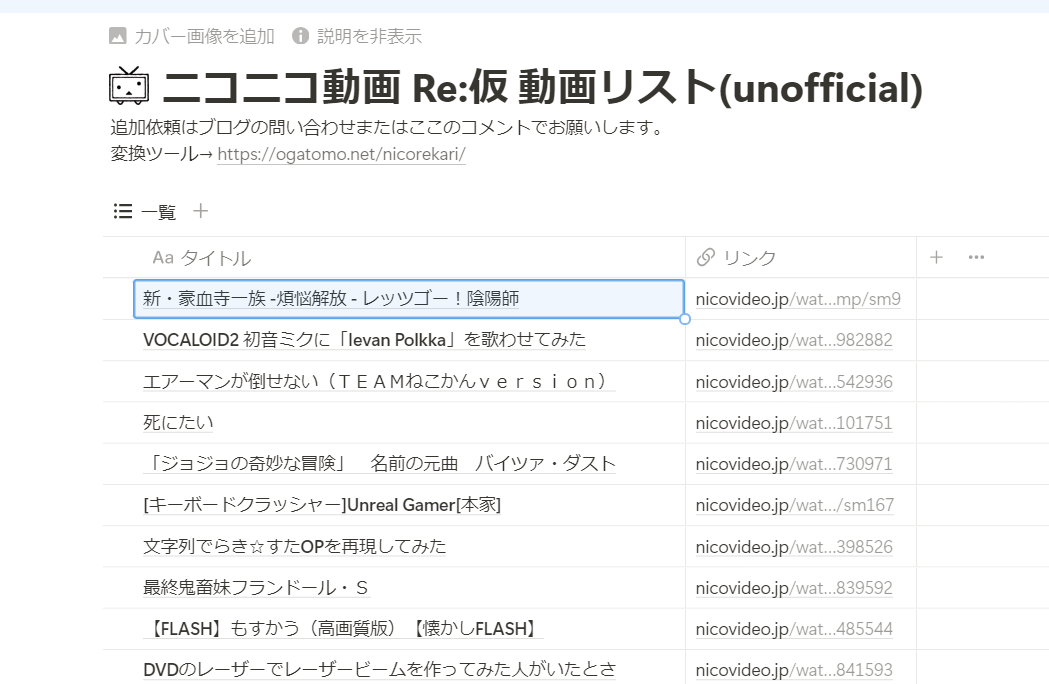The height and width of the screenshot is (684, 1049).
Task: Open ジョジョの奇妙な冒険 row title
Action: coord(379,464)
